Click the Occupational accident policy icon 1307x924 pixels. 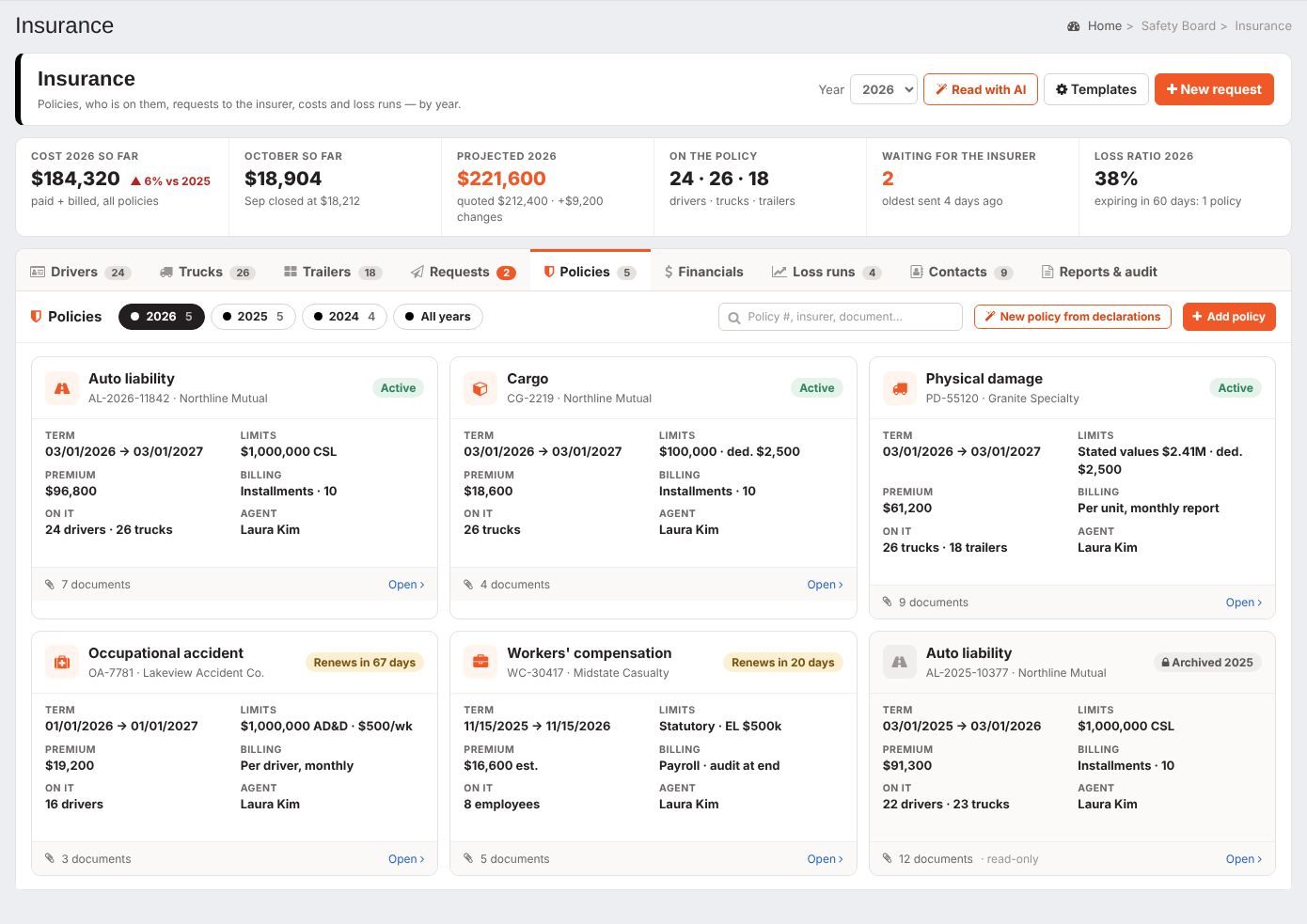coord(62,663)
